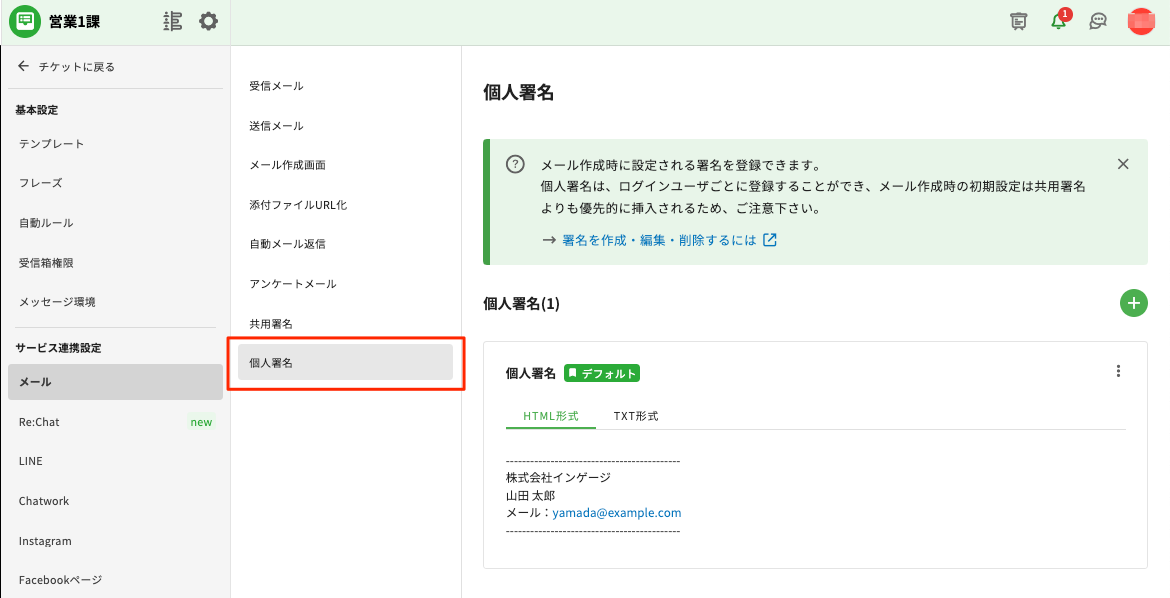Screen dimensions: 1170x598
Task: Click the user avatar in top right
Action: [x=1141, y=21]
